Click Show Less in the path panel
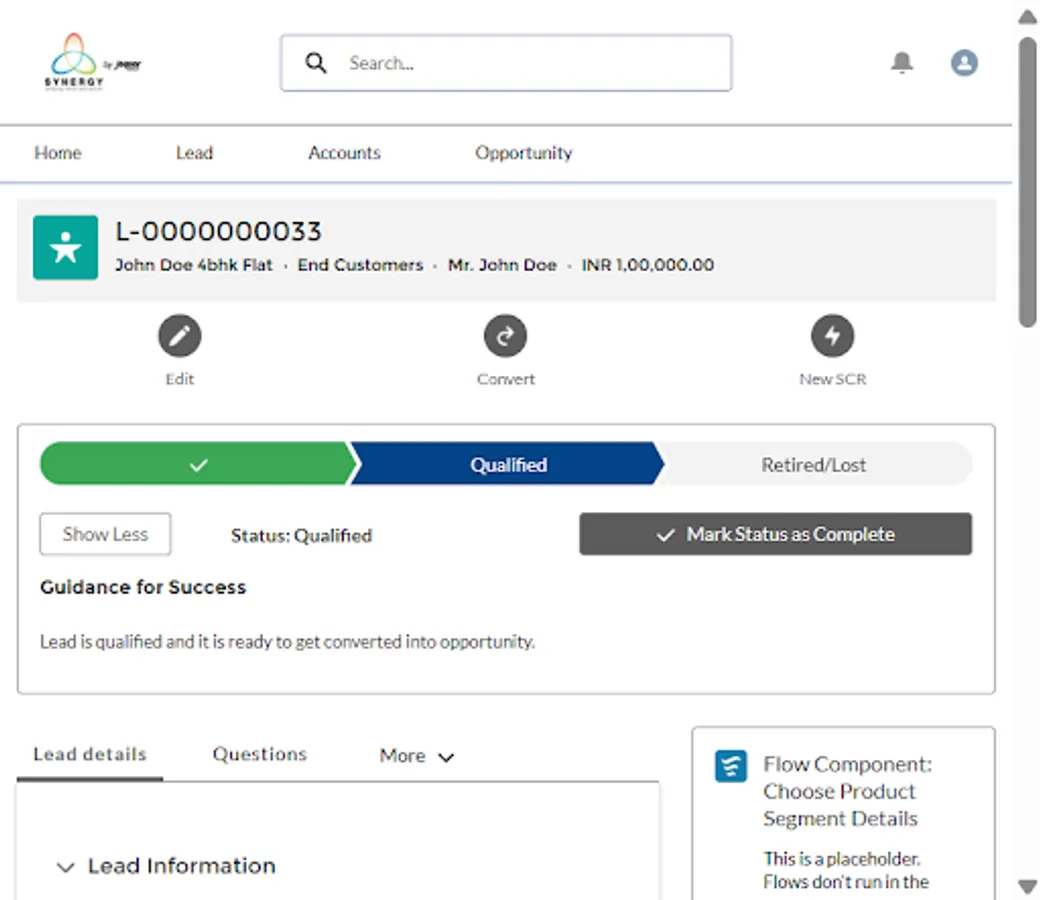This screenshot has width=1040, height=900. click(104, 534)
